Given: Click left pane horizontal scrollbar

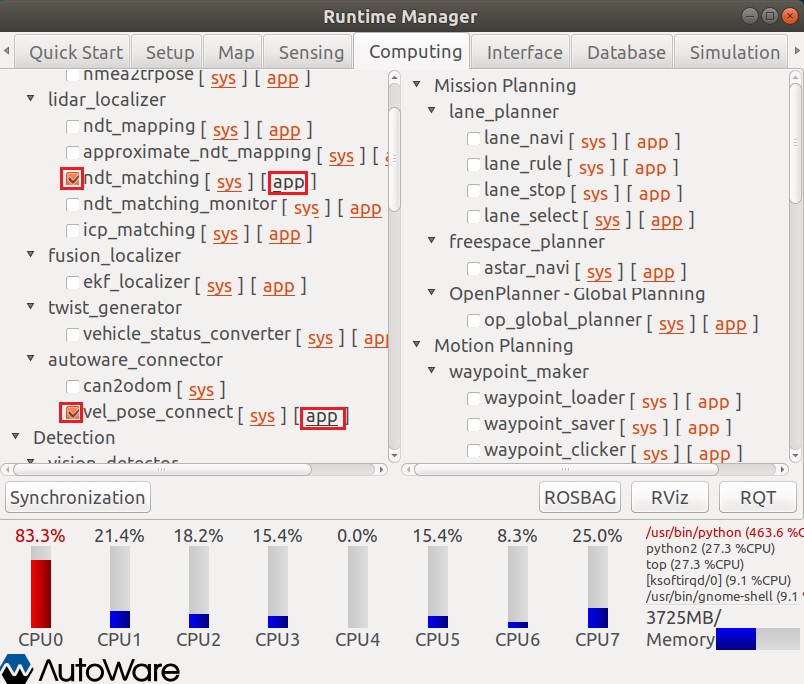Looking at the screenshot, I should pyautogui.click(x=162, y=469).
